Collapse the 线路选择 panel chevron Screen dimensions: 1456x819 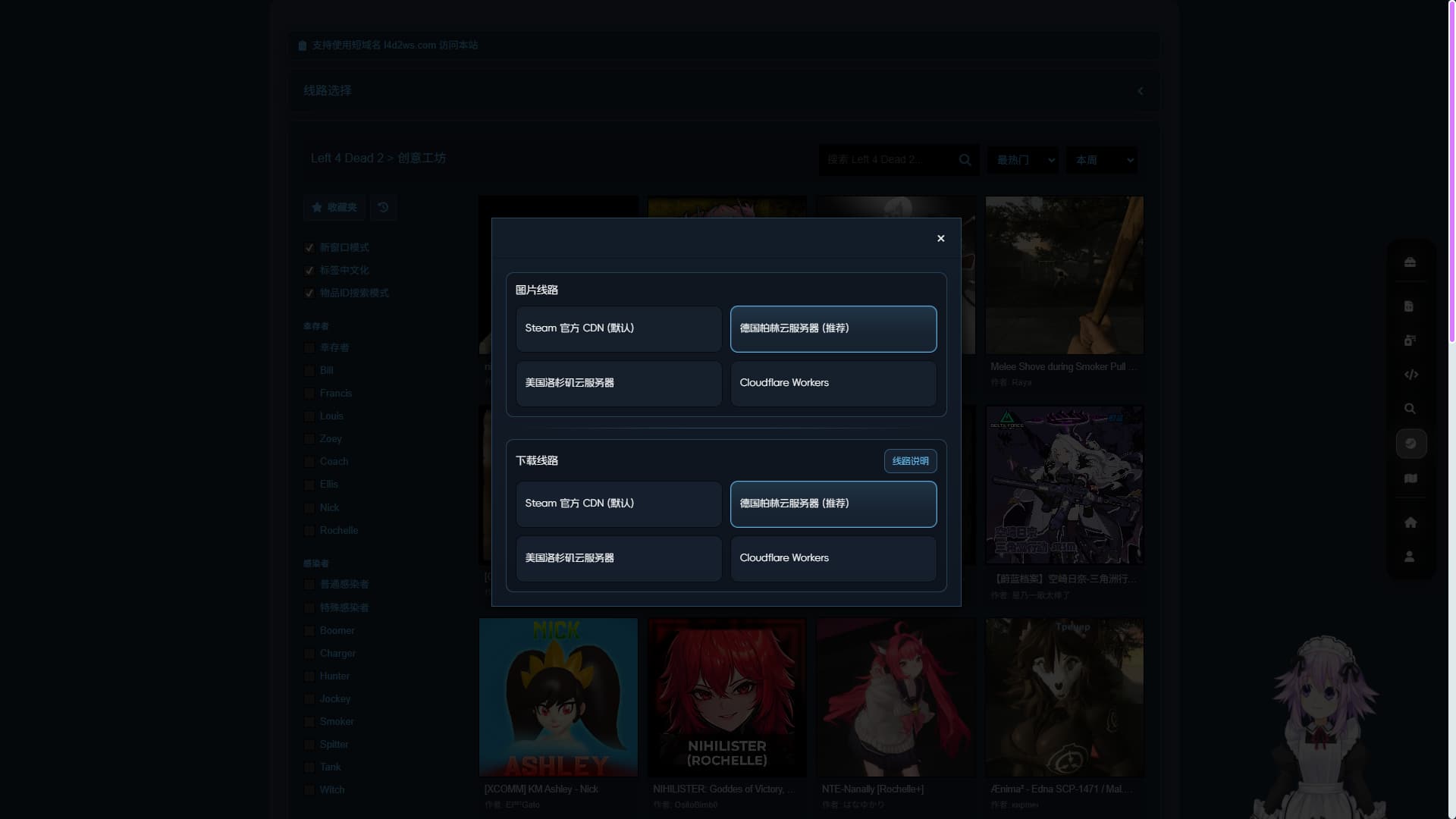1140,91
